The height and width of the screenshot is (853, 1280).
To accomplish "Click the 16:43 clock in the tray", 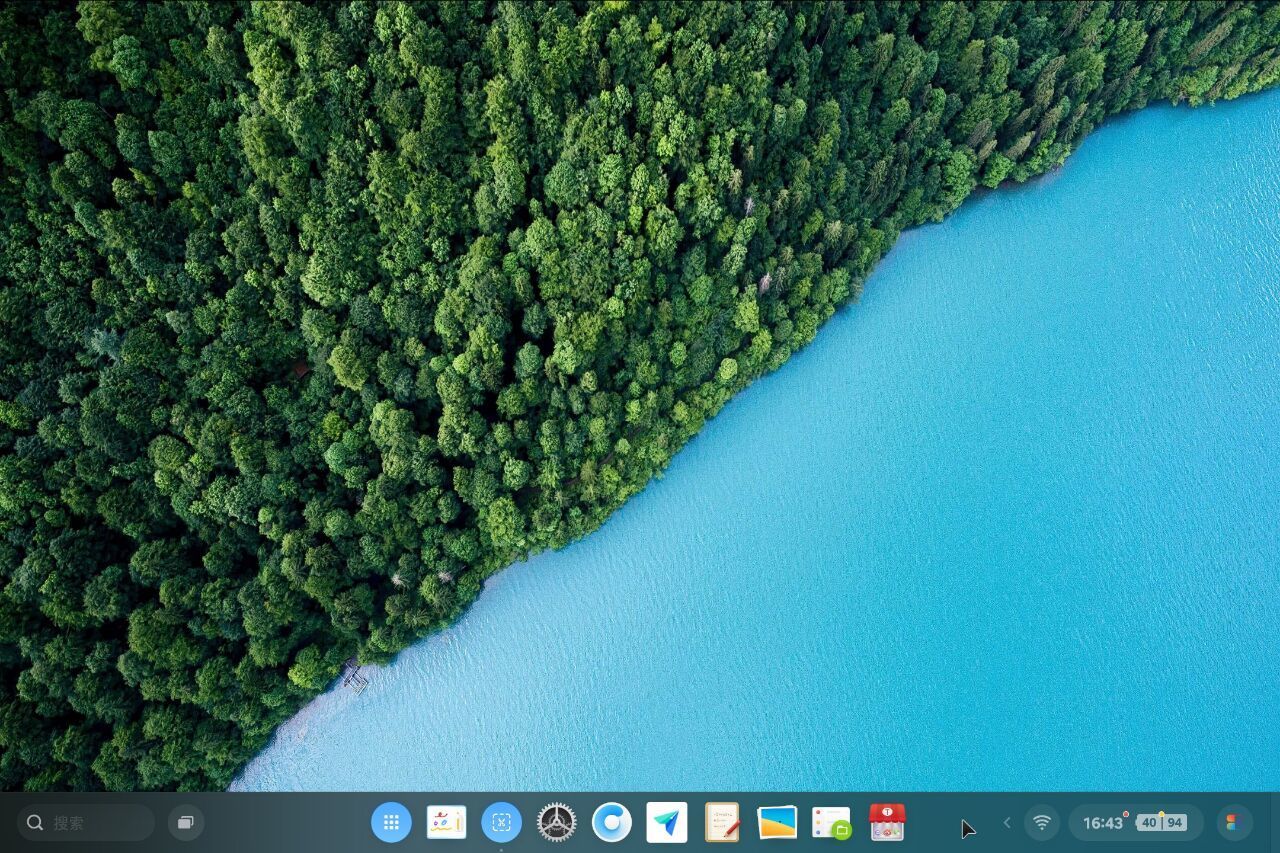I will tap(1102, 823).
